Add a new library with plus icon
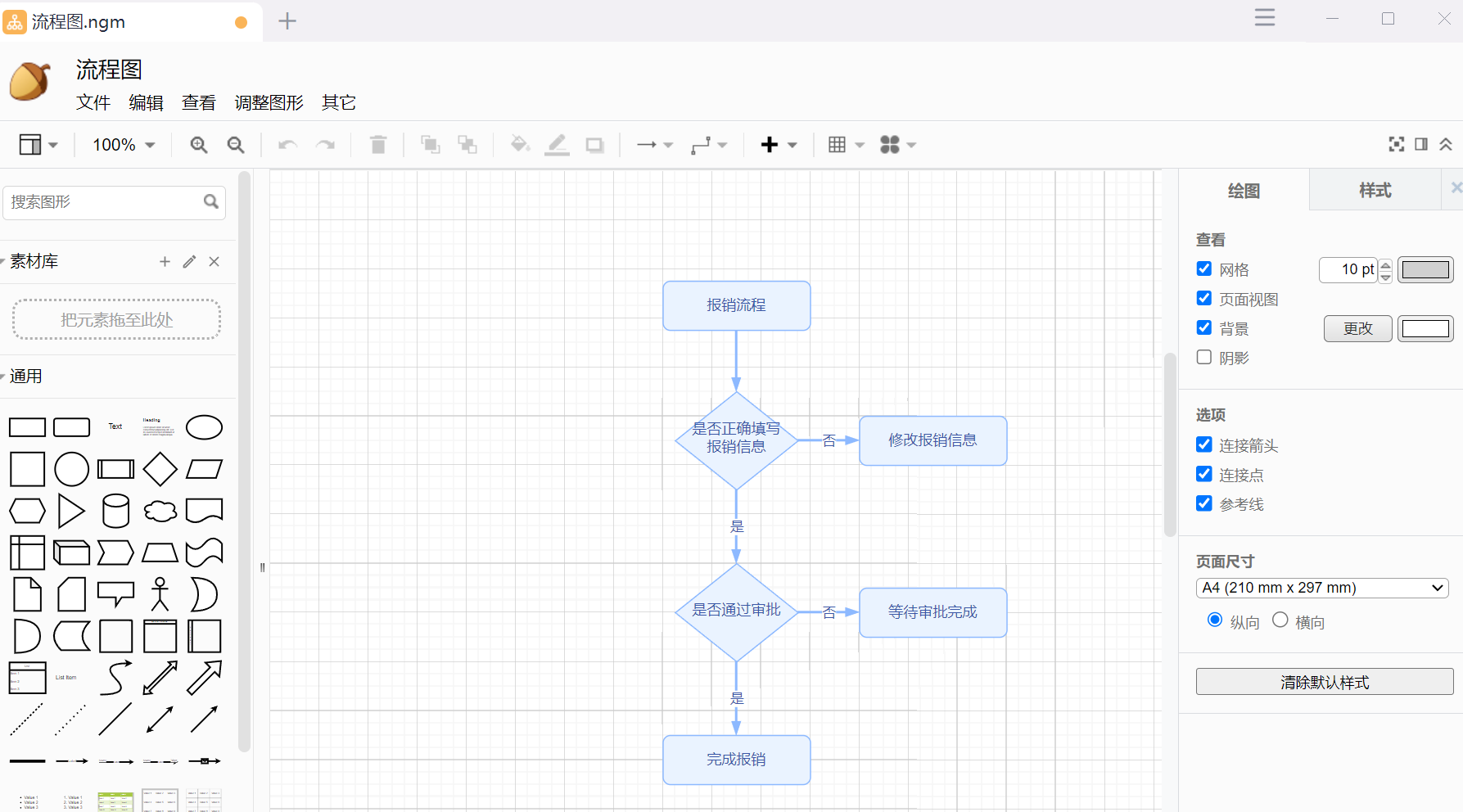The width and height of the screenshot is (1463, 812). 165,261
